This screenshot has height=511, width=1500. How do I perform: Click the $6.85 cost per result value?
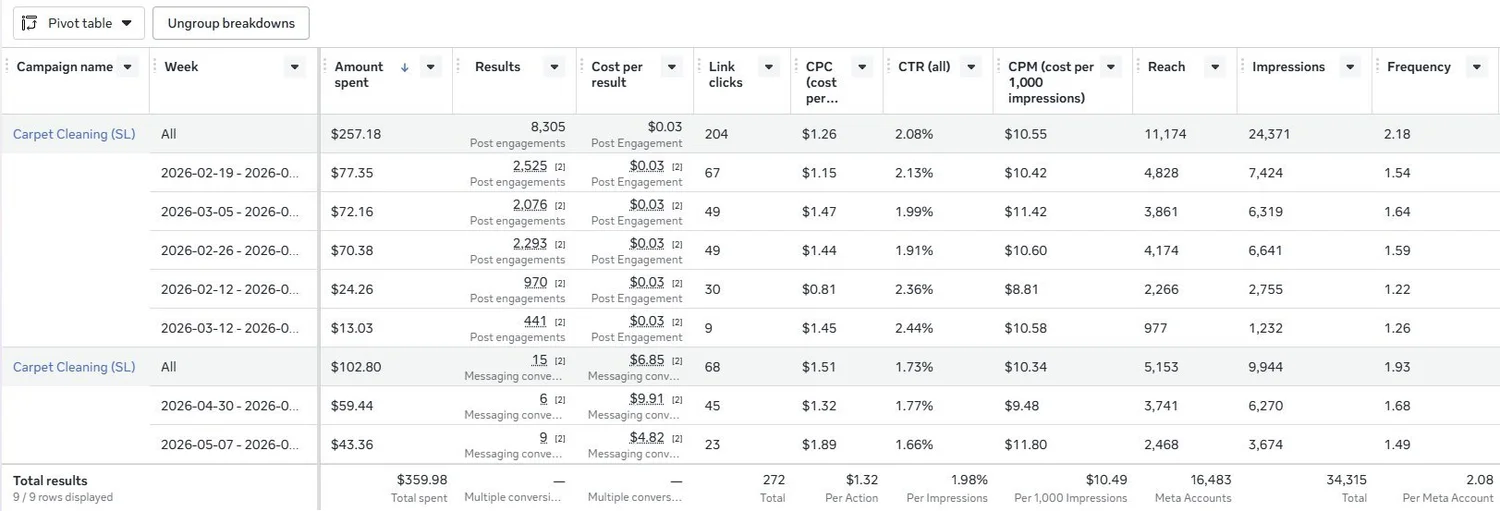pos(647,360)
